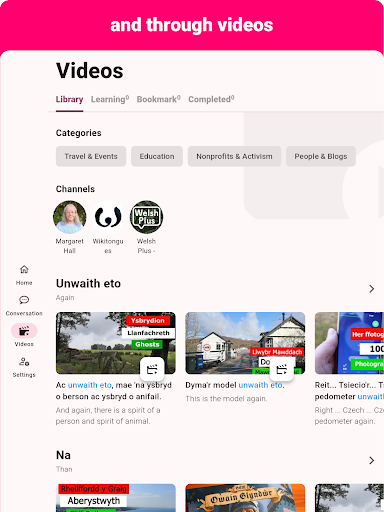The image size is (384, 512).
Task: Switch to the Learning tab
Action: pyautogui.click(x=110, y=99)
